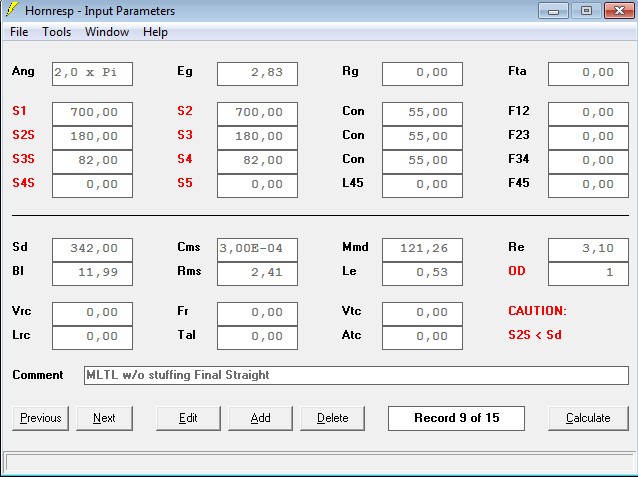Open the Window menu

(x=107, y=32)
